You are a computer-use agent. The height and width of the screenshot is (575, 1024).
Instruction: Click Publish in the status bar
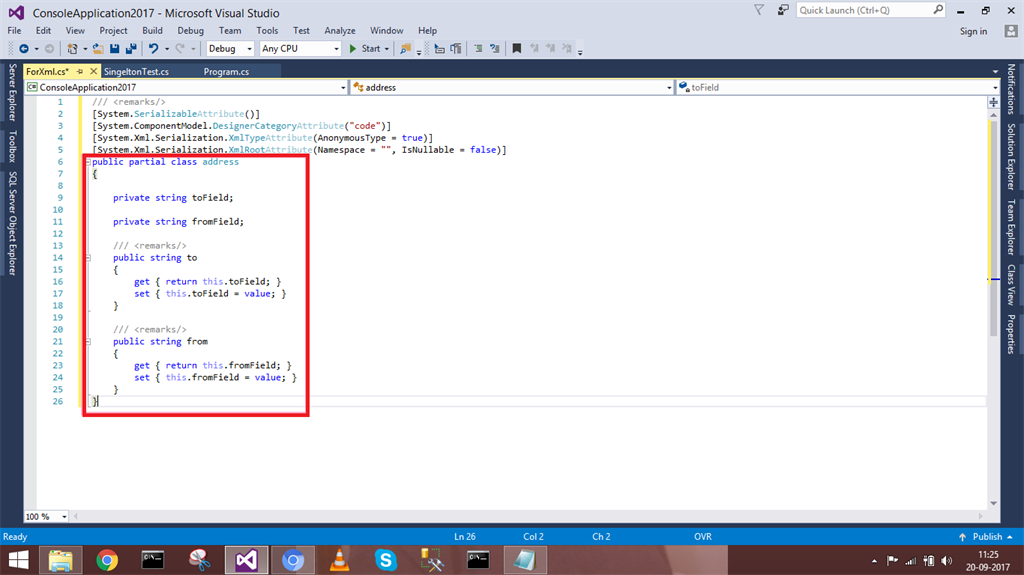(987, 536)
